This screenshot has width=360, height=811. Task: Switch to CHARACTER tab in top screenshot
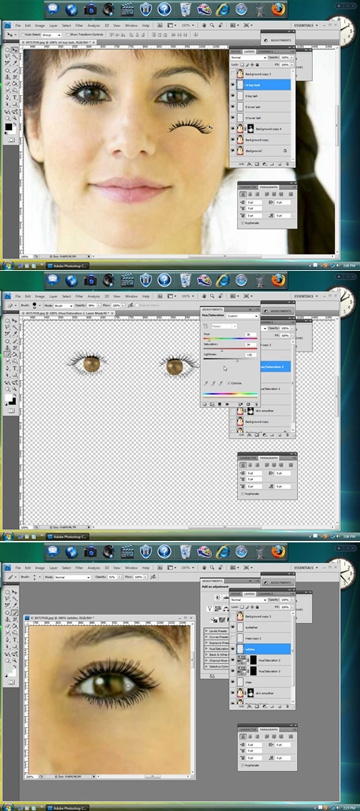pyautogui.click(x=248, y=187)
